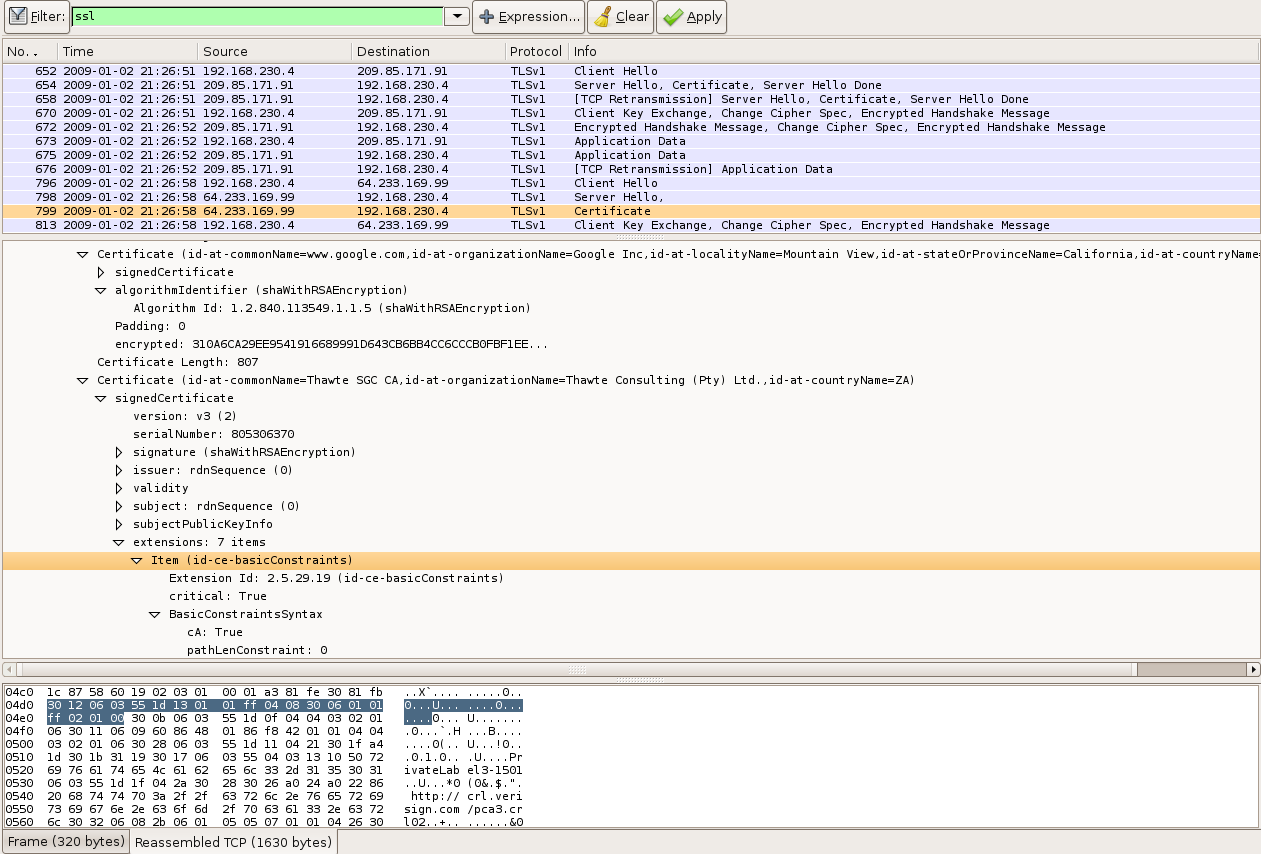
Task: Collapse the www.google.com Certificate node
Action: point(83,254)
